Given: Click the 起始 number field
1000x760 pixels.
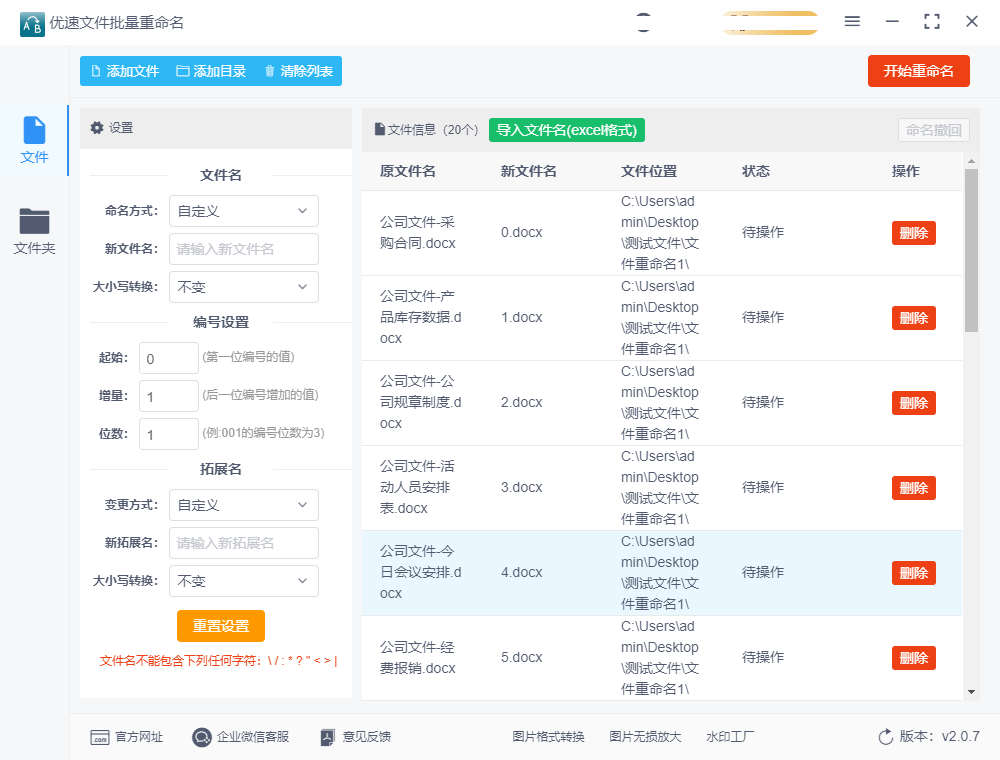Looking at the screenshot, I should pyautogui.click(x=169, y=358).
